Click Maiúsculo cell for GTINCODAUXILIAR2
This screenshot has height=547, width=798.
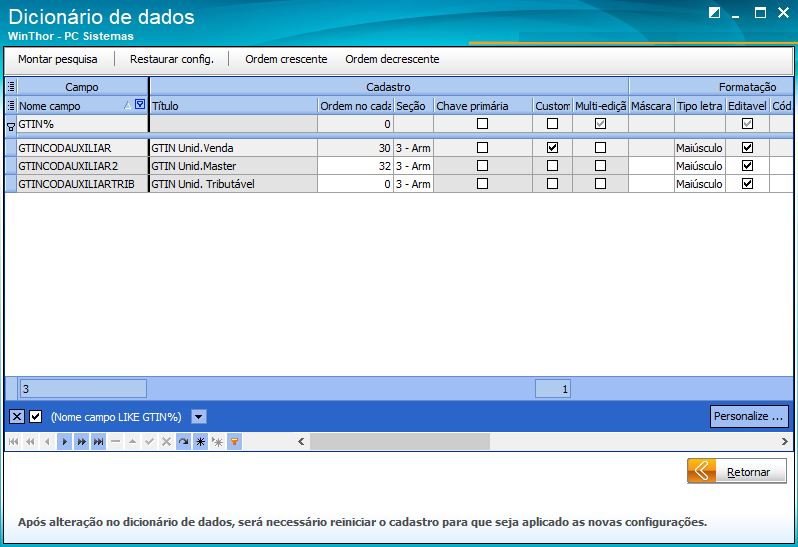(x=700, y=166)
